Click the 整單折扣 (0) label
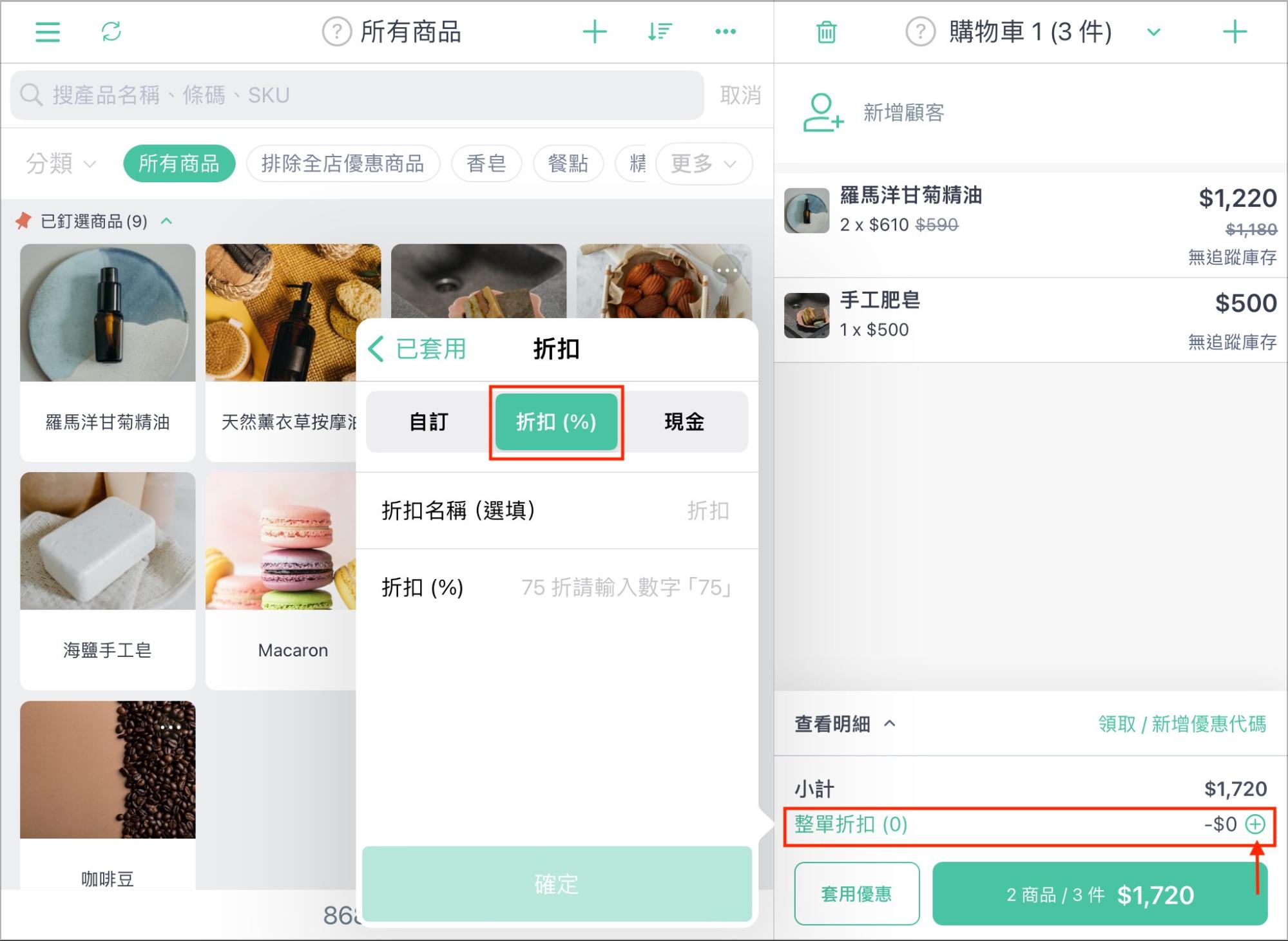1288x941 pixels. [851, 824]
